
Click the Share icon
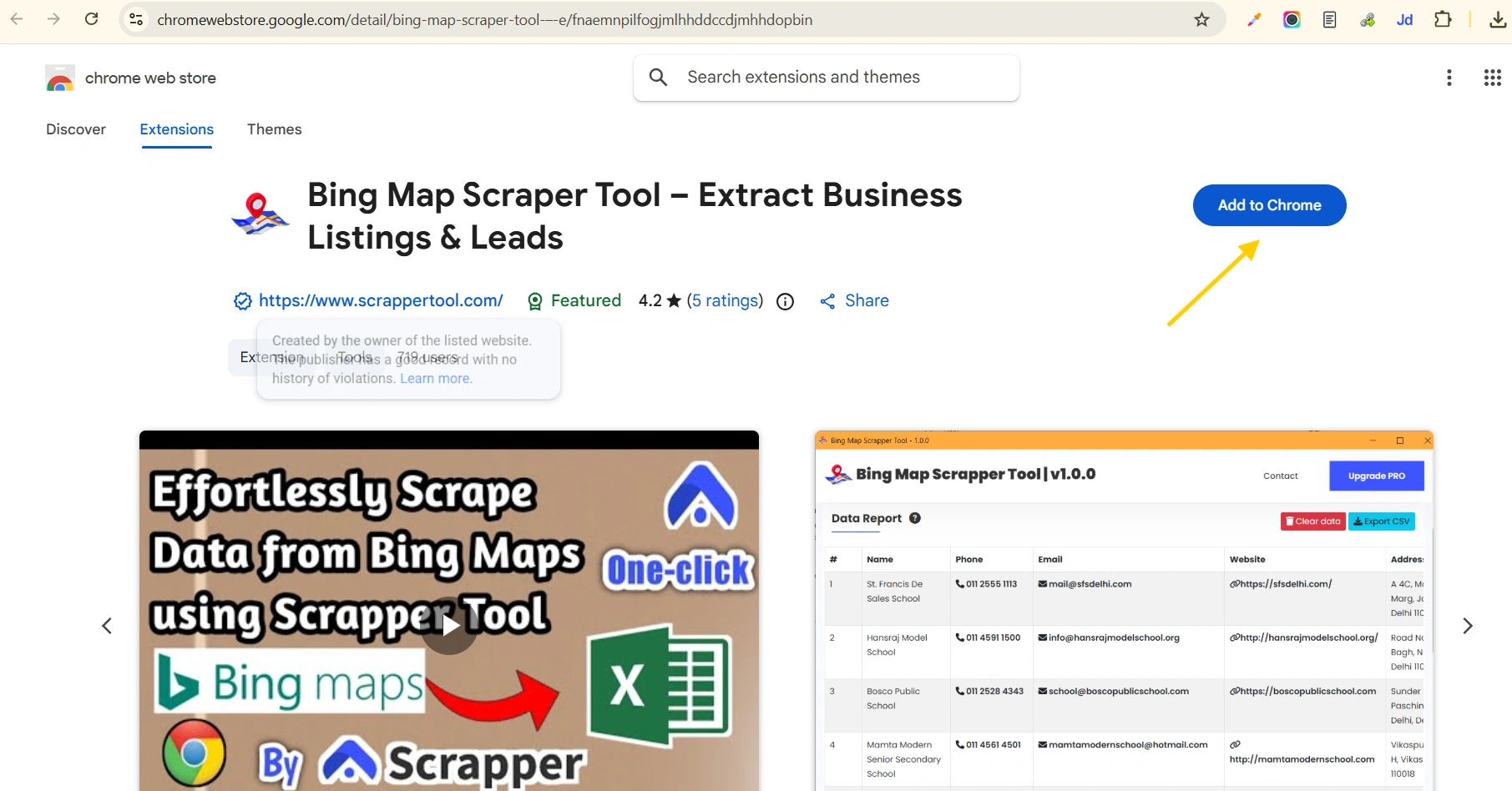(x=827, y=301)
